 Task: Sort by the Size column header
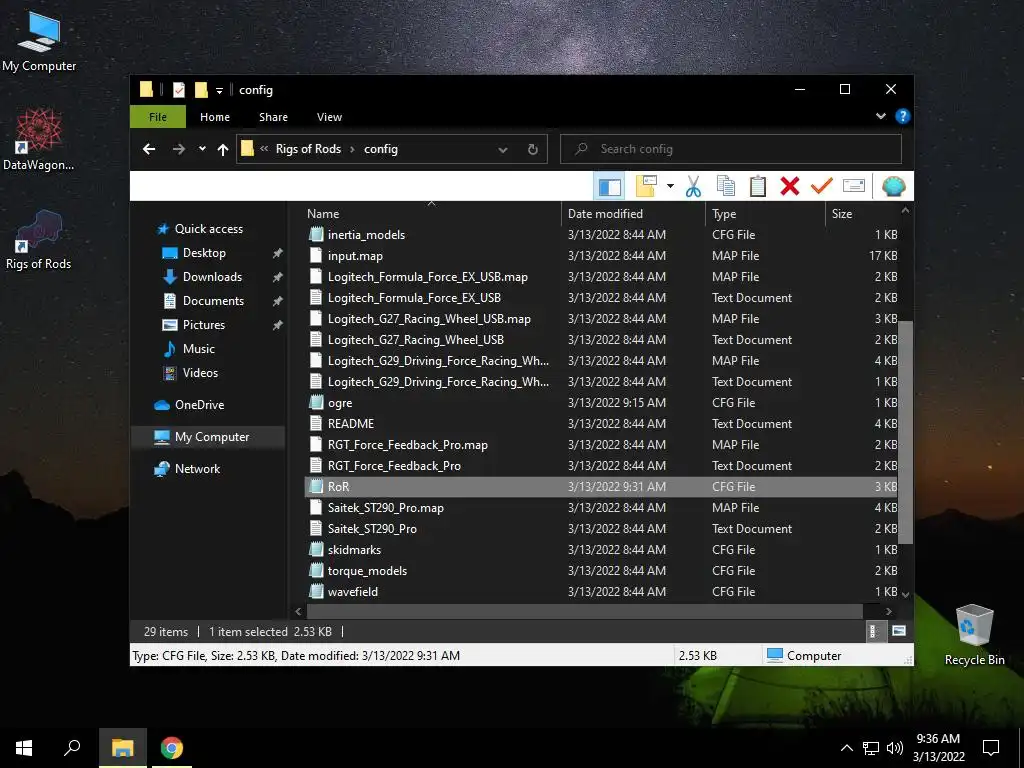[862, 214]
